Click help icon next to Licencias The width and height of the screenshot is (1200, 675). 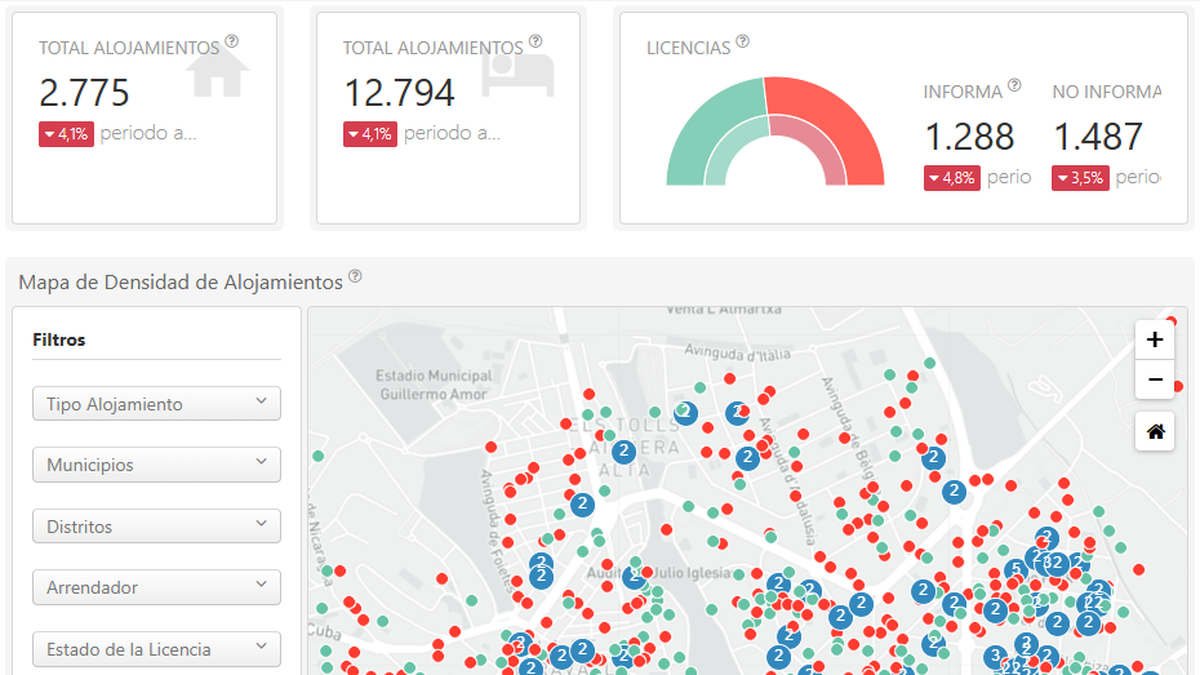[743, 42]
